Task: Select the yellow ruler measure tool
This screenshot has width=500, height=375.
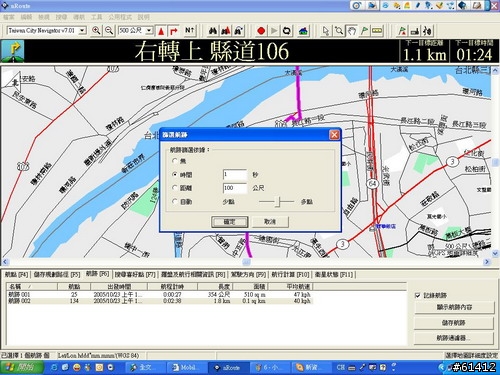Action: [x=377, y=31]
